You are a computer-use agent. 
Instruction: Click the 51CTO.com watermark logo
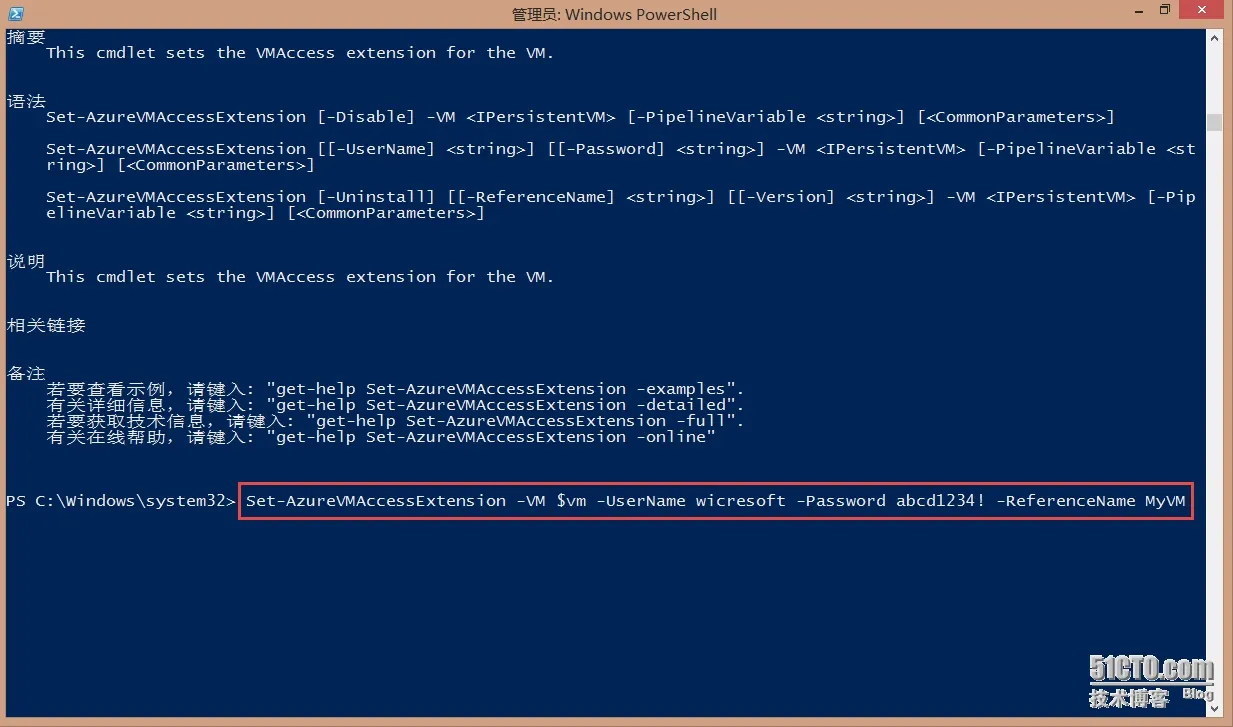pyautogui.click(x=1151, y=680)
